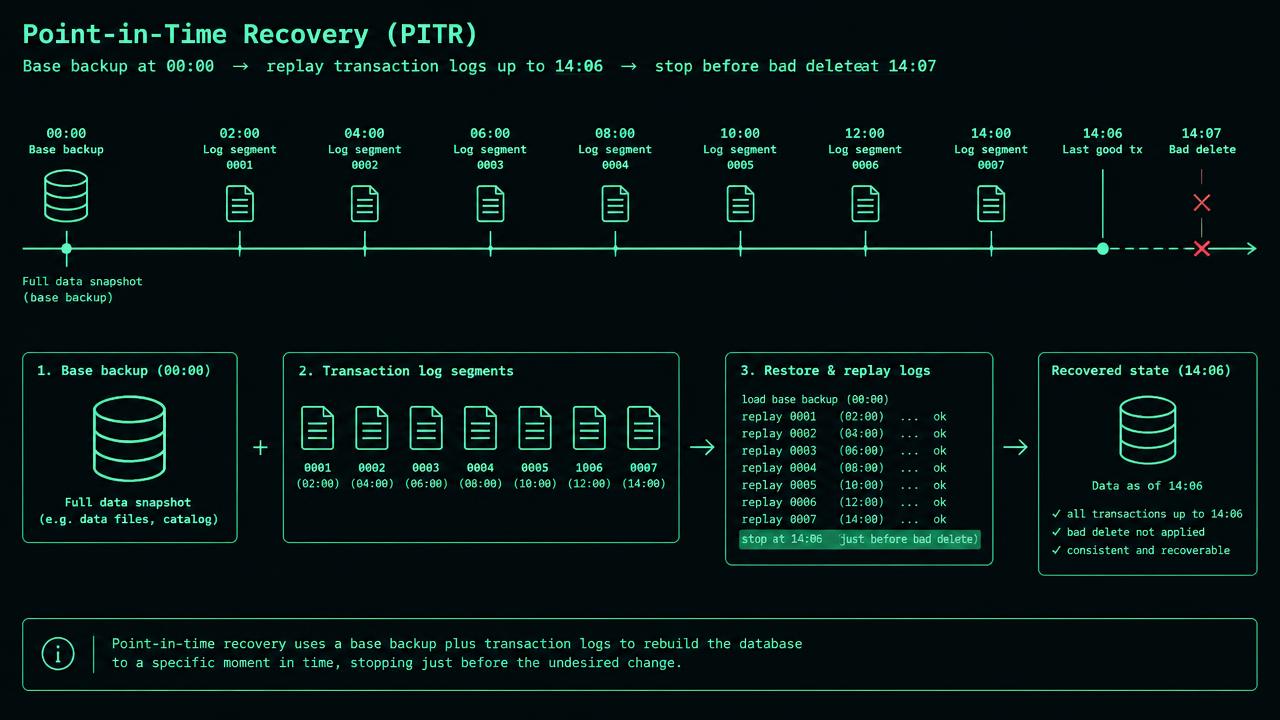1280x720 pixels.
Task: Click the "Data as of 14:06" caption
Action: pos(1147,486)
